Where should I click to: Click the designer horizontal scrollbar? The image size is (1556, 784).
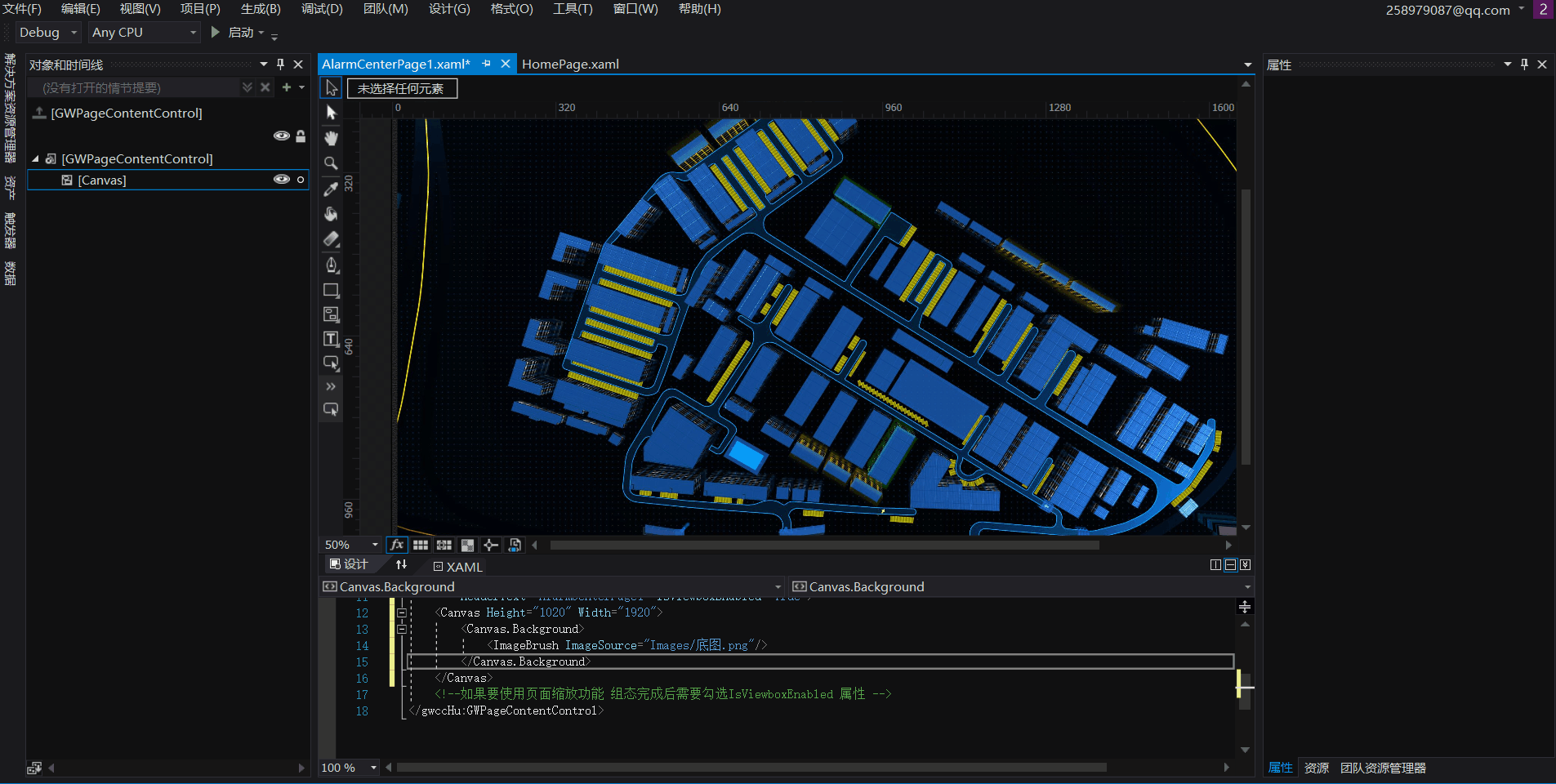824,545
